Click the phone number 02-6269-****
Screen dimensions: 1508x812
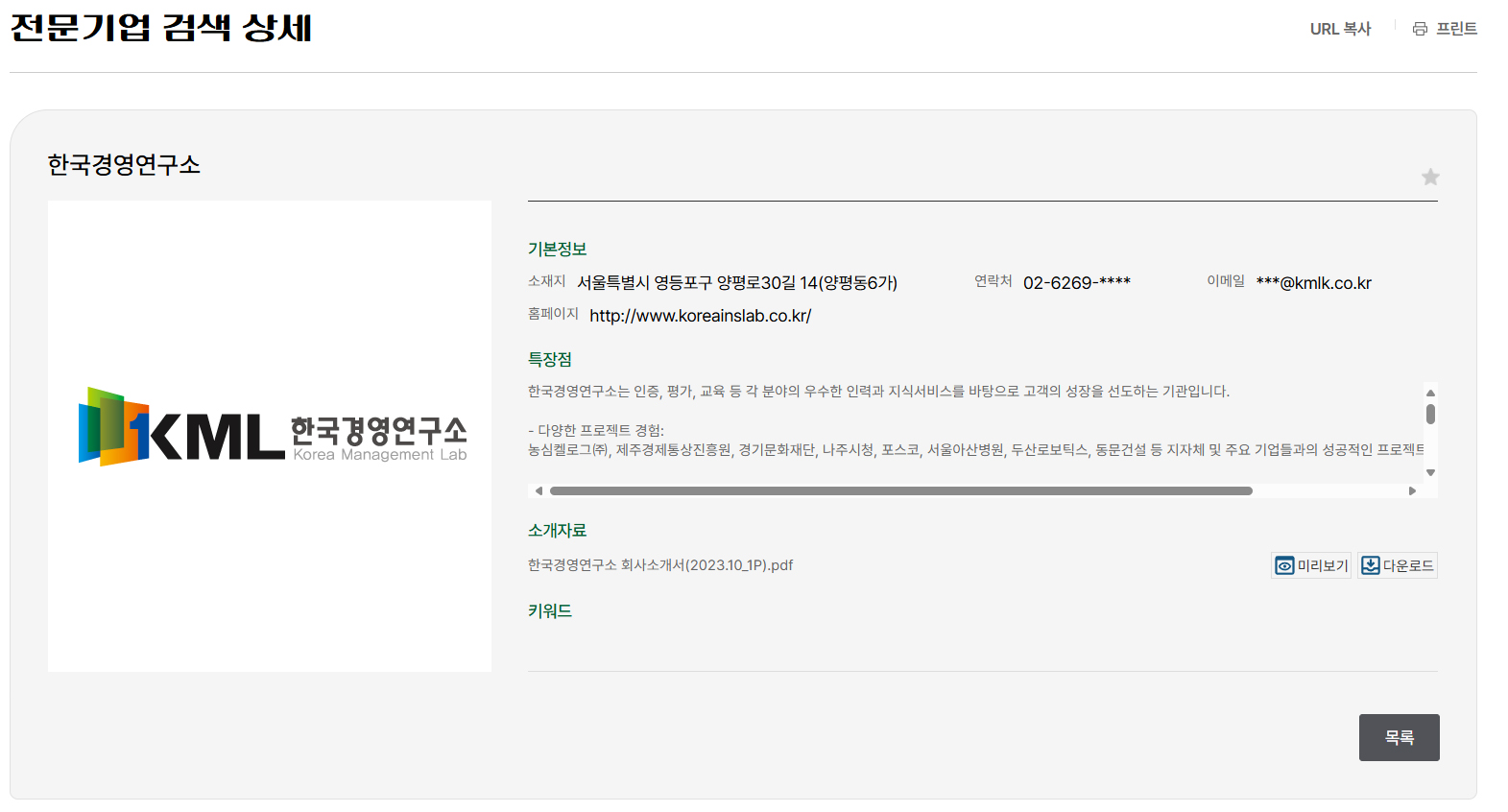[1077, 283]
